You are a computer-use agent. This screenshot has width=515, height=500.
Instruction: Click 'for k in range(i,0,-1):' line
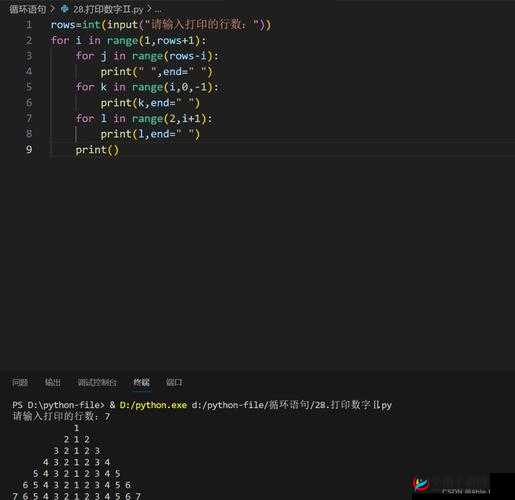pos(147,87)
